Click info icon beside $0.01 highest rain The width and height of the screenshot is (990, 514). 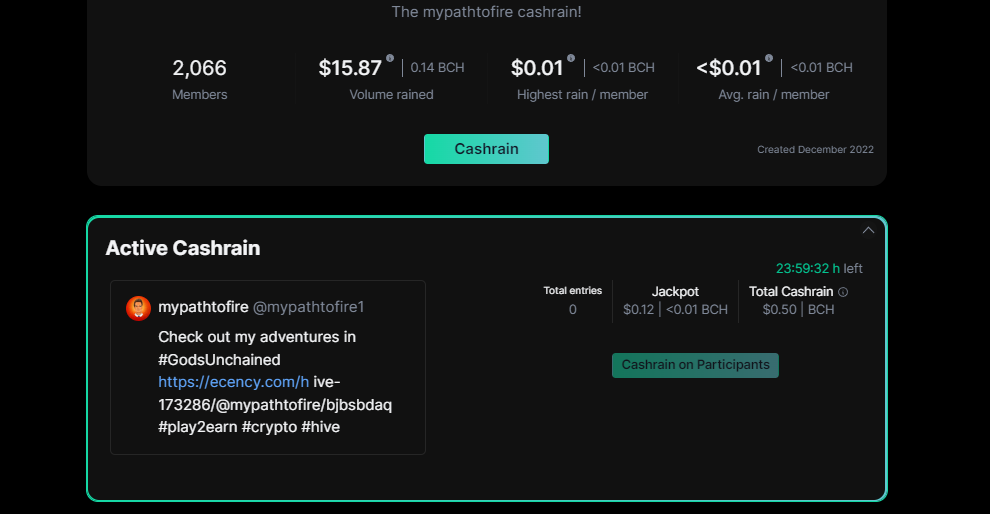(x=571, y=58)
